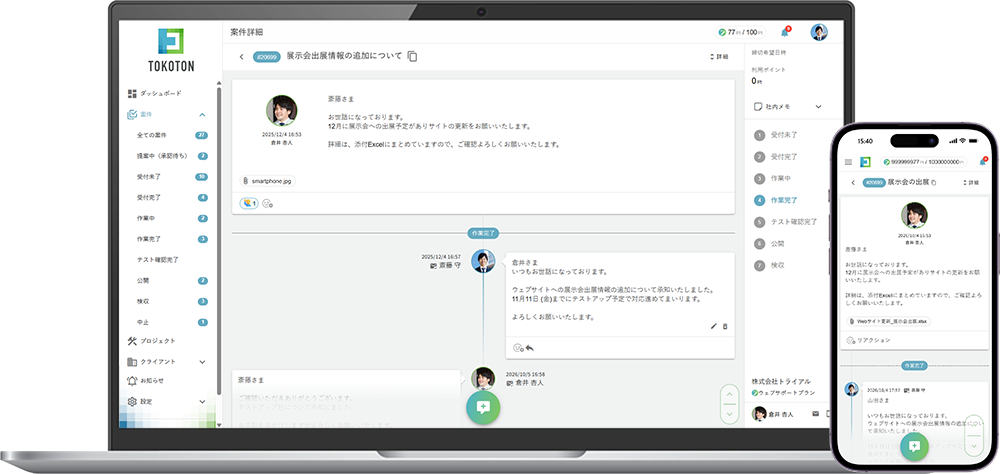1000x474 pixels.
Task: Open お知らせ in the sidebar
Action: coord(146,381)
